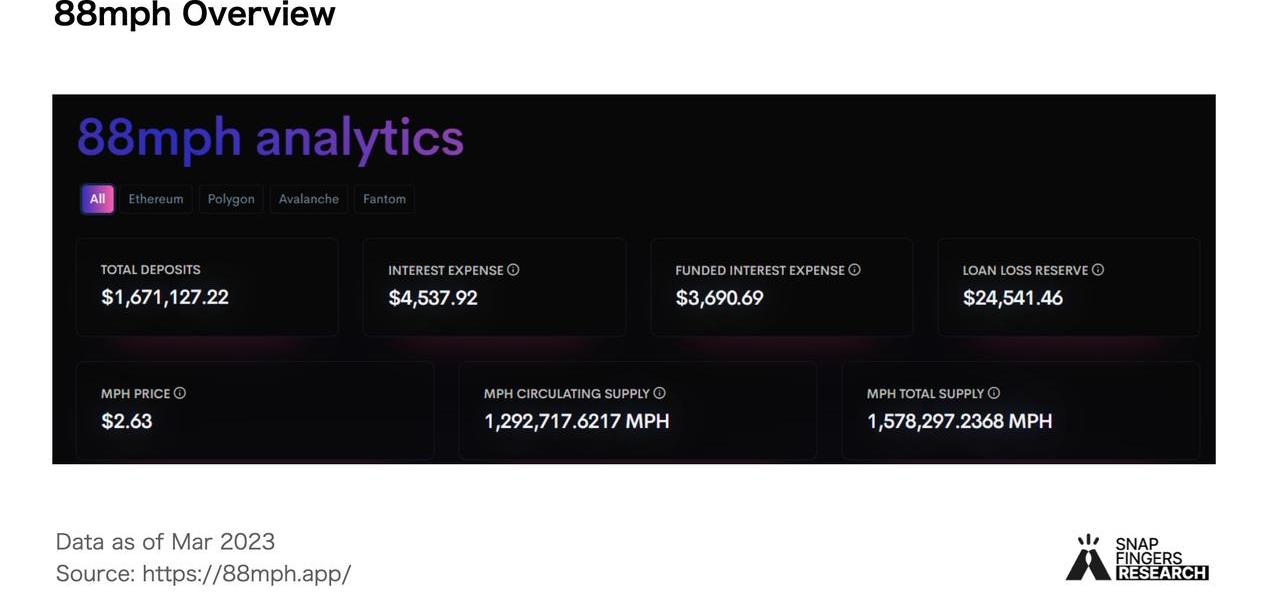Select the Polygon network tab
This screenshot has height=603, width=1280.
point(231,199)
